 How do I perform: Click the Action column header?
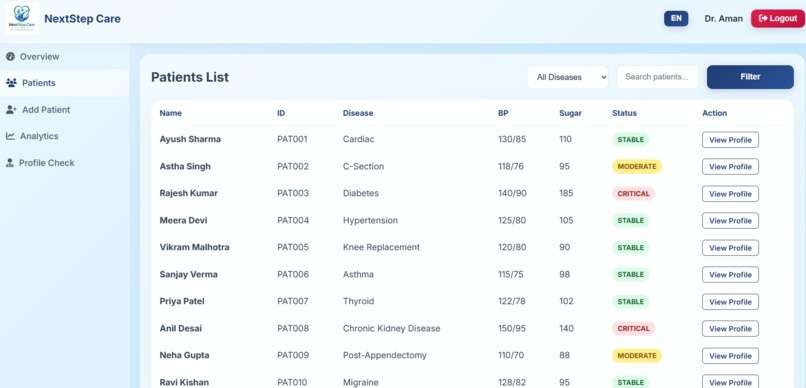tap(715, 113)
